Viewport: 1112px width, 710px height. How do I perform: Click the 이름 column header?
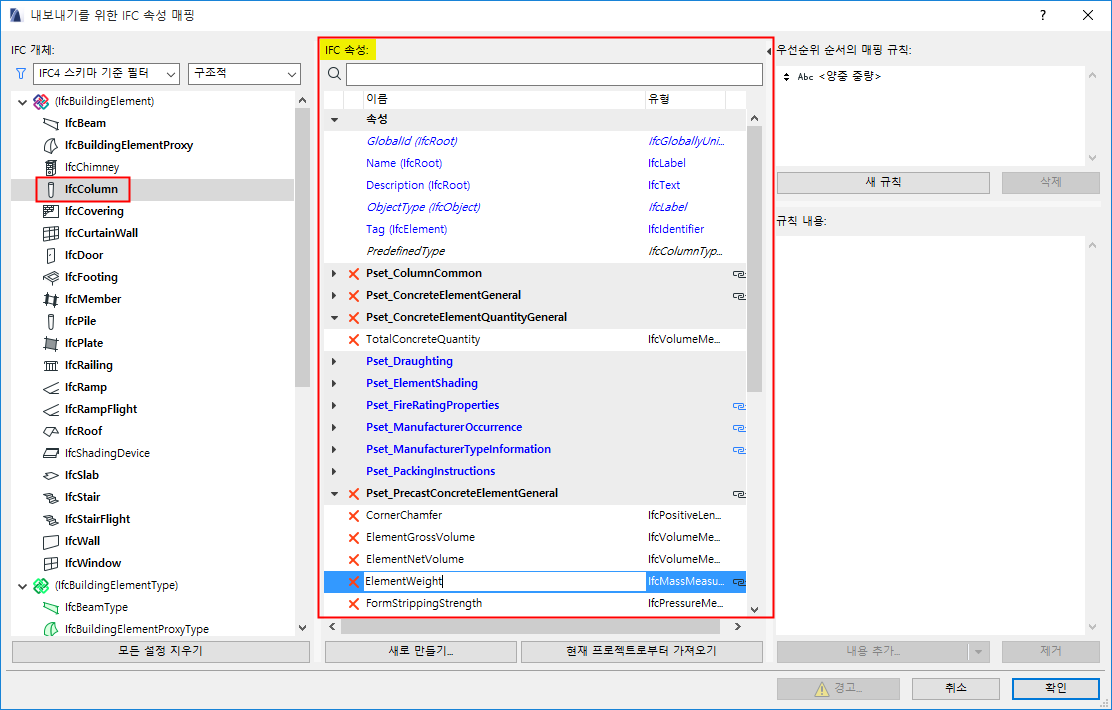click(504, 99)
